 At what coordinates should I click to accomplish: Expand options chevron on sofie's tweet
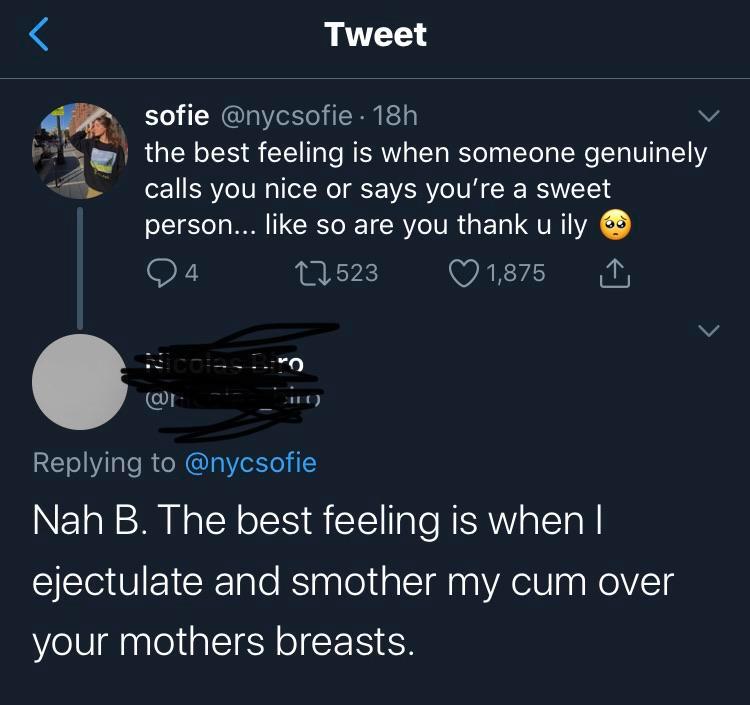707,117
